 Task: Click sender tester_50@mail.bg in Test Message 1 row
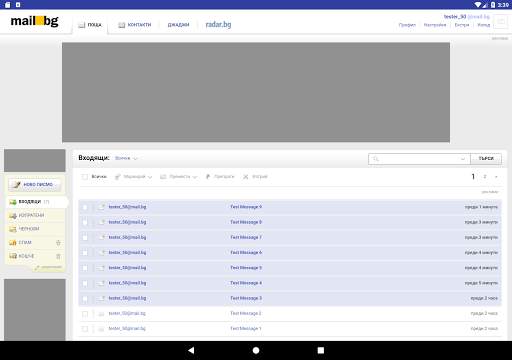(x=127, y=329)
